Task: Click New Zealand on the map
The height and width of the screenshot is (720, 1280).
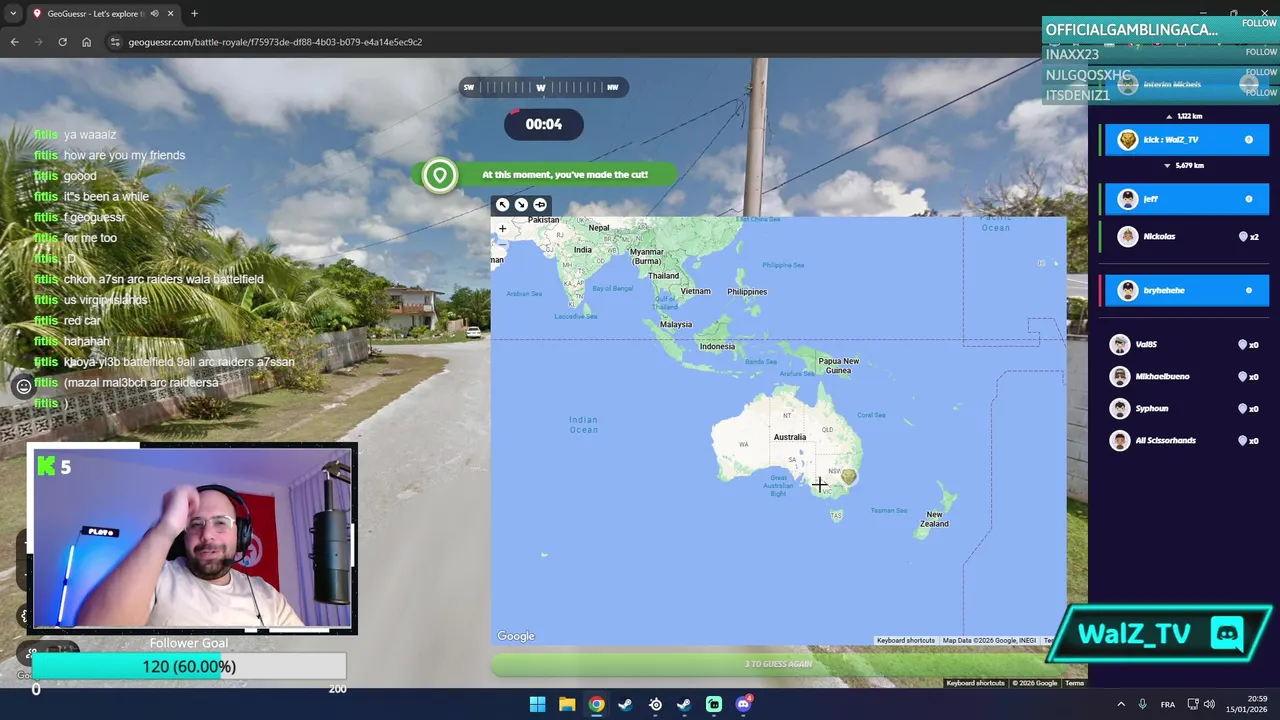Action: [934, 519]
